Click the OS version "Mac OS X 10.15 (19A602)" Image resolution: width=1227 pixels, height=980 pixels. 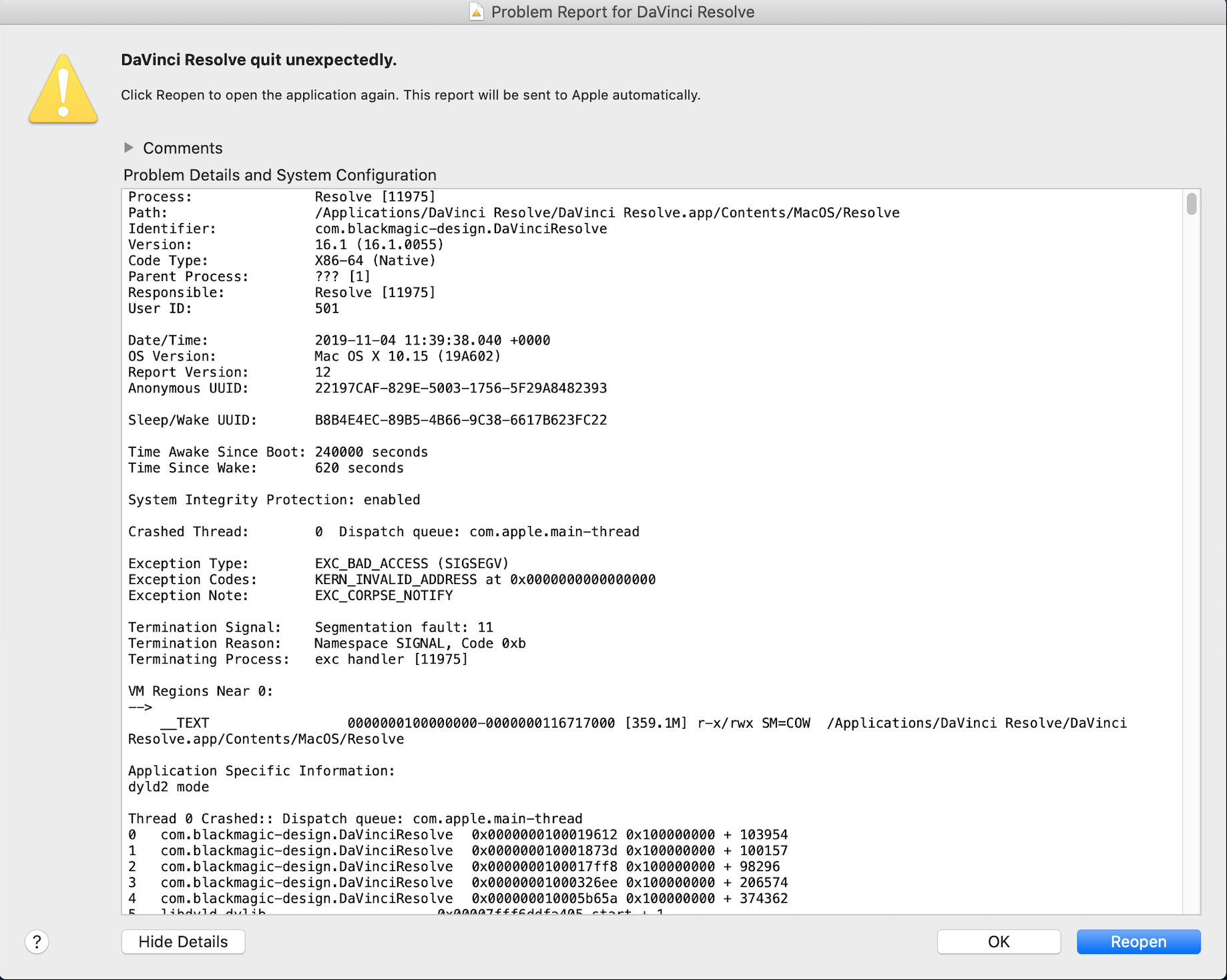tap(408, 356)
